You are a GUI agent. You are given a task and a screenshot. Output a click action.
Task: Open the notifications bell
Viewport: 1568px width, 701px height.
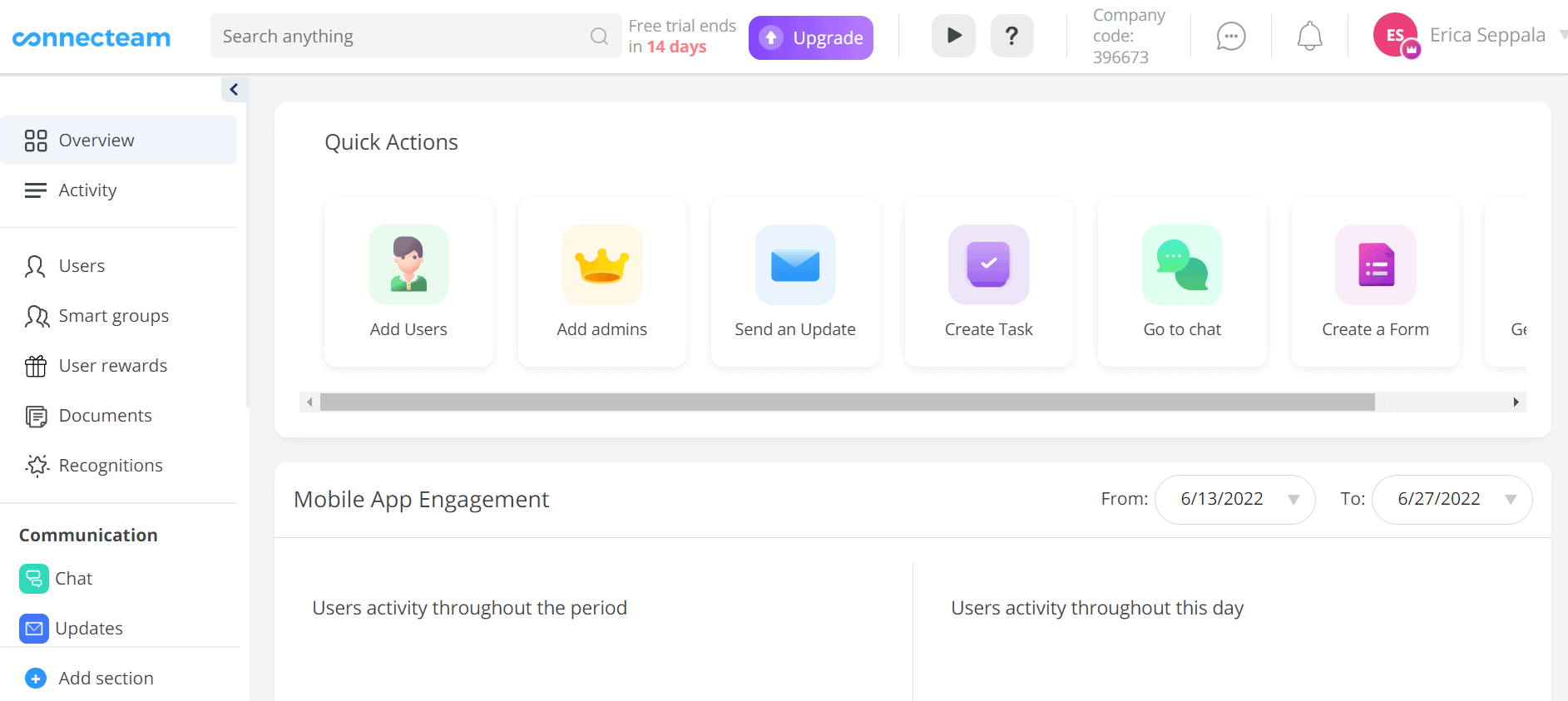(x=1309, y=36)
